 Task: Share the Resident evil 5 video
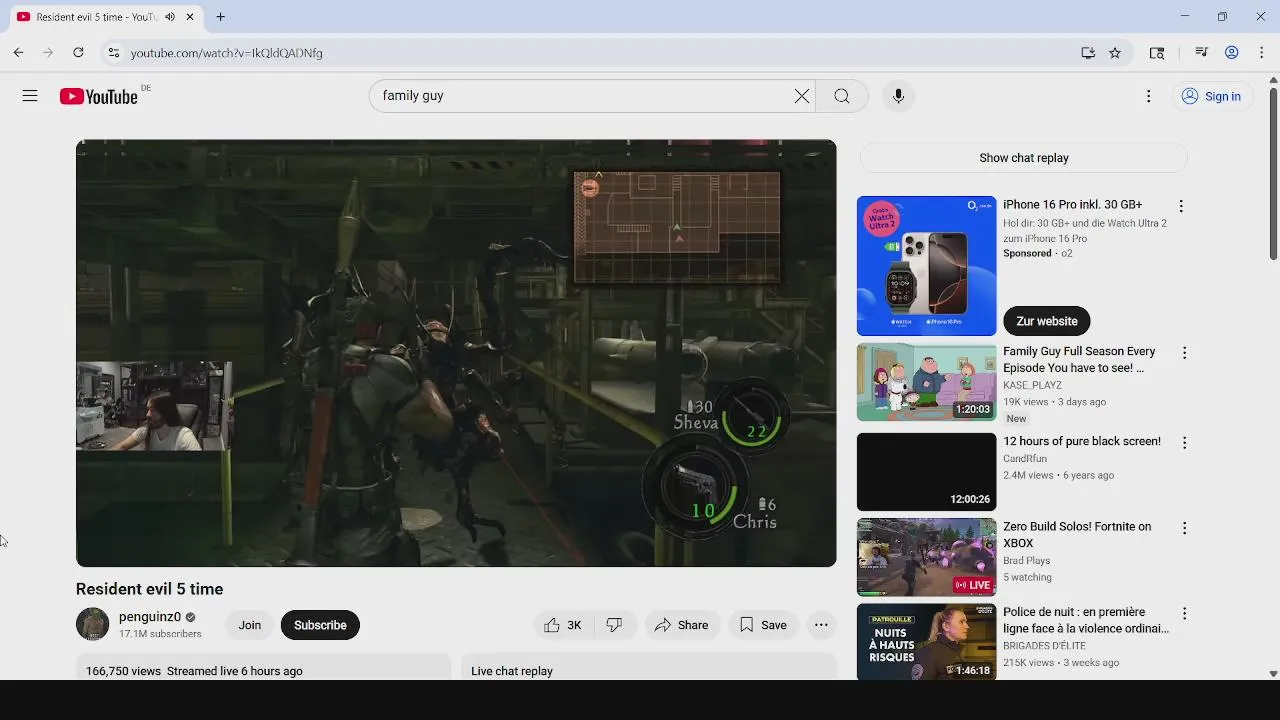[x=681, y=625]
